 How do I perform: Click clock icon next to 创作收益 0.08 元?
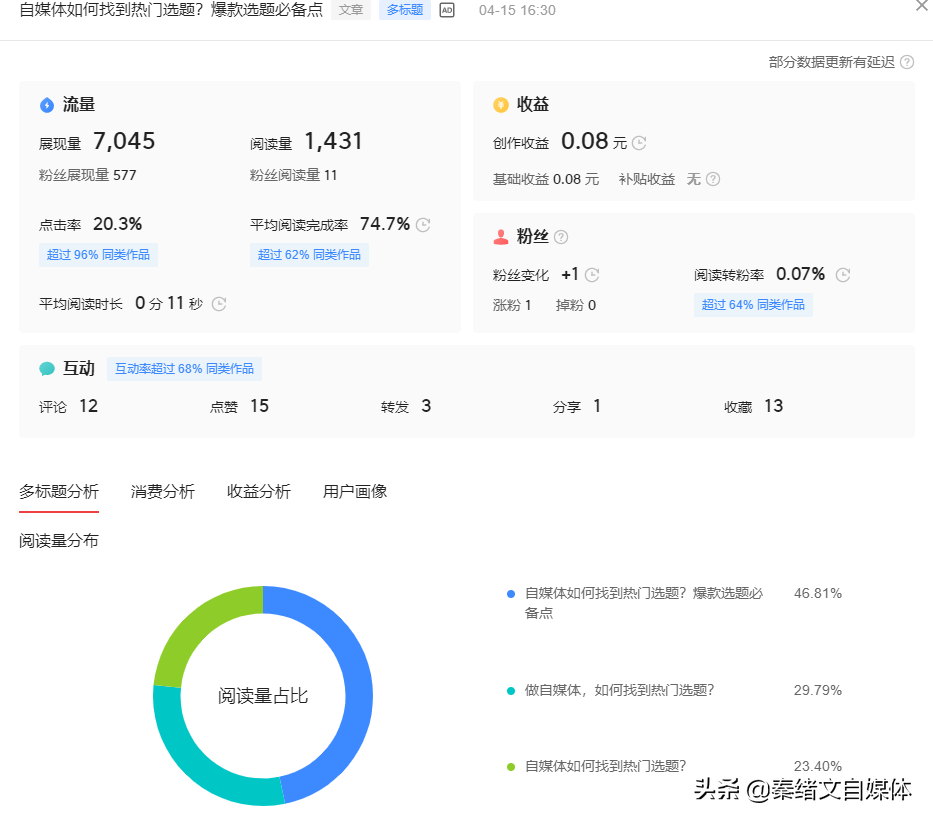[x=639, y=143]
